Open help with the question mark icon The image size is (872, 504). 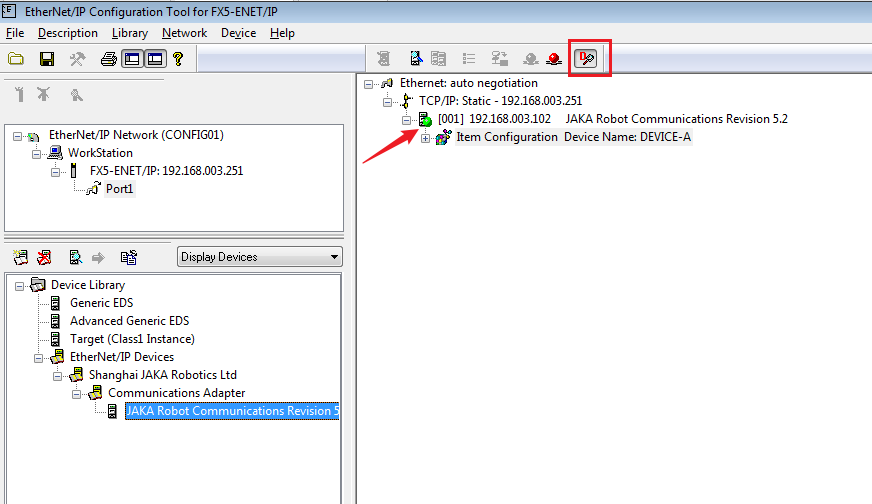tap(179, 59)
